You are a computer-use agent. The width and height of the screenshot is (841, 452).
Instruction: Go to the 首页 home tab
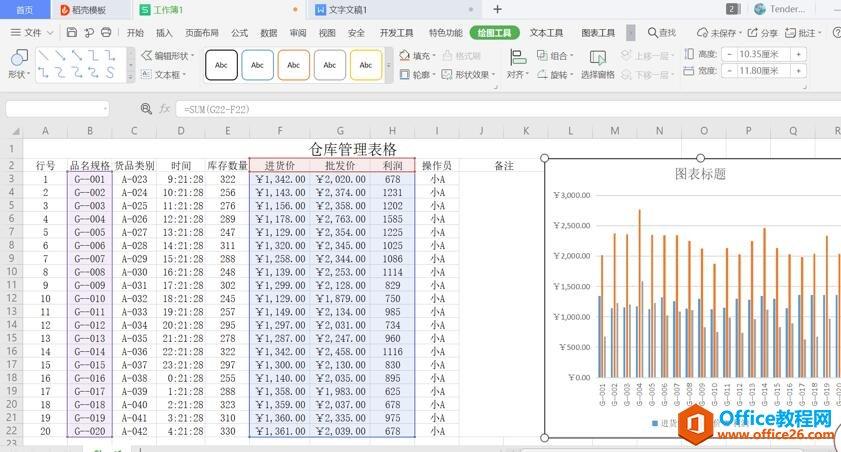click(24, 10)
